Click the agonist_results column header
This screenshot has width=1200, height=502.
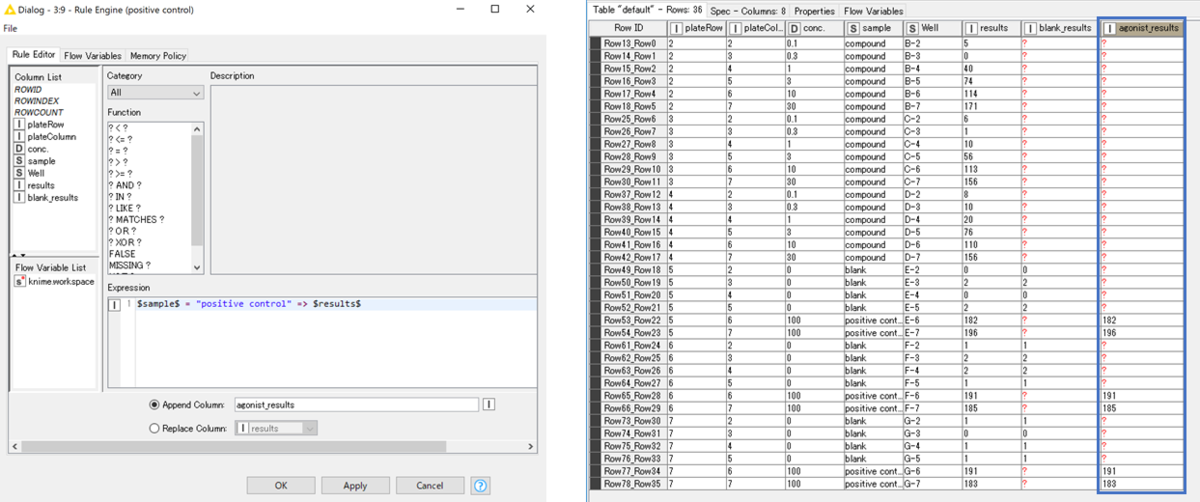coord(1140,28)
